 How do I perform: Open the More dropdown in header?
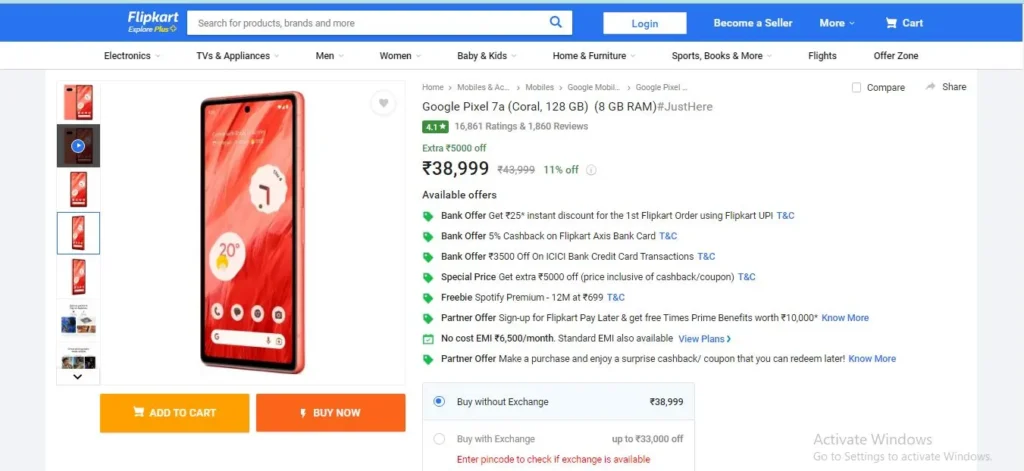click(837, 23)
